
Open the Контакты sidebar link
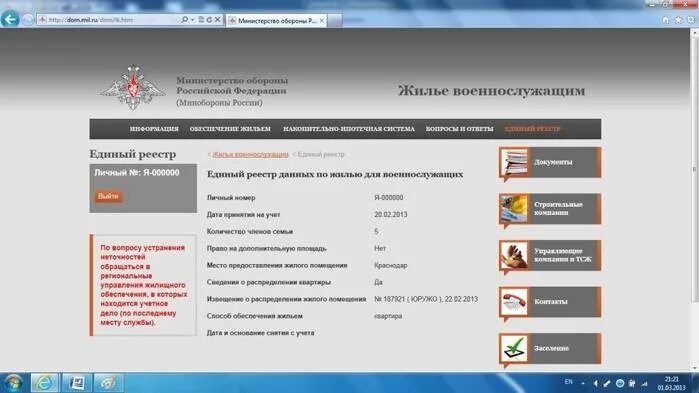(551, 302)
